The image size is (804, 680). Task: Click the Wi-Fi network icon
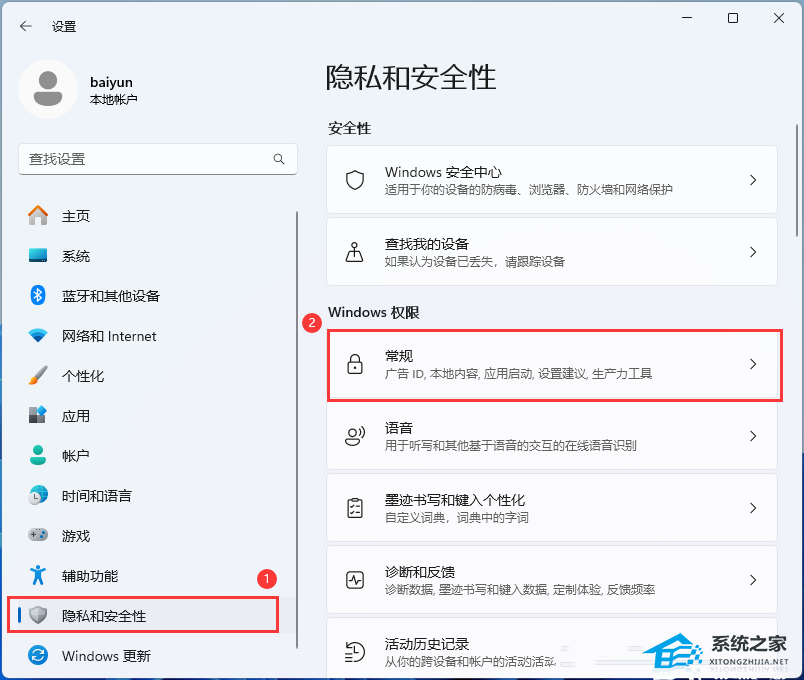pyautogui.click(x=38, y=336)
